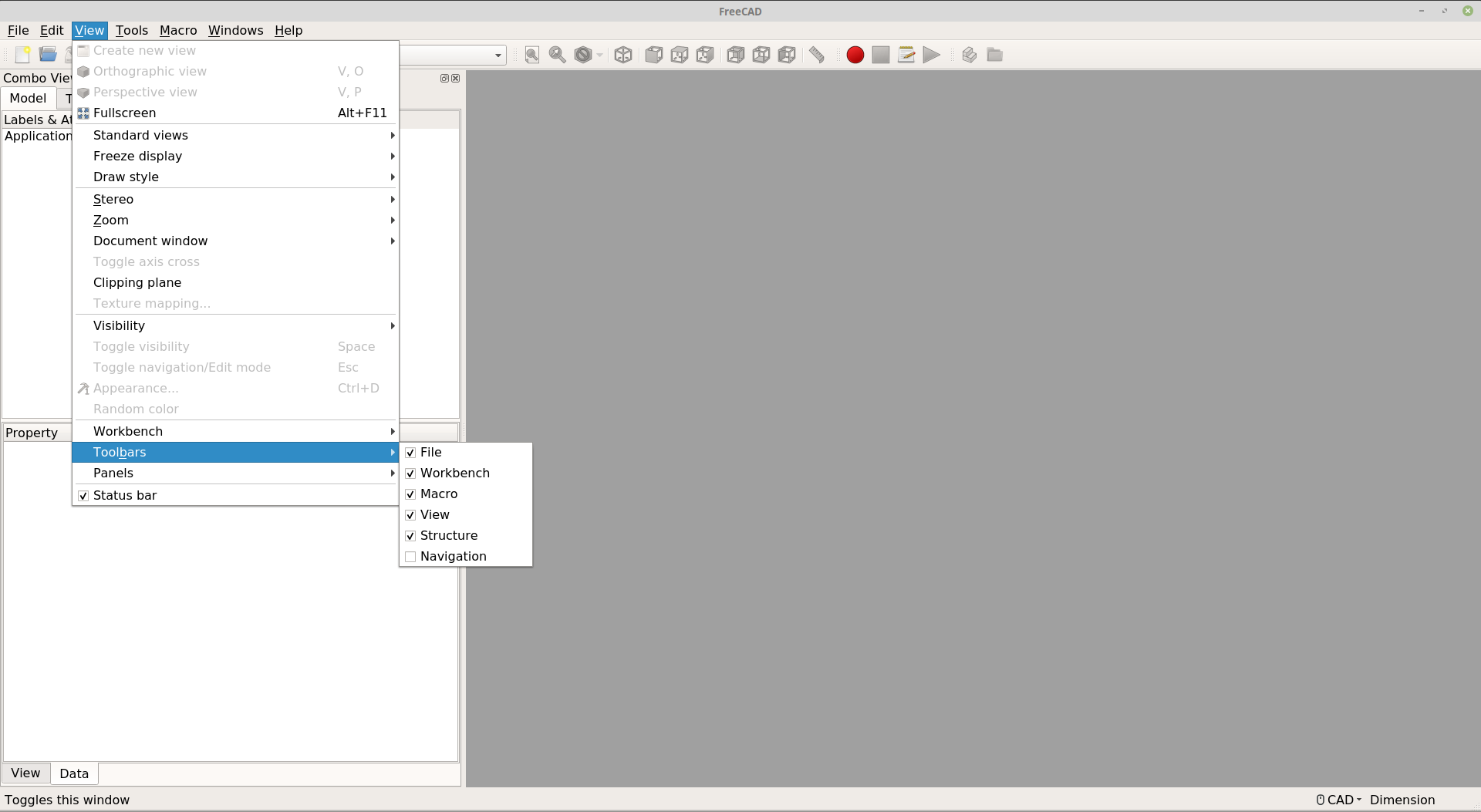
Task: Switch to property Data tab
Action: click(74, 773)
